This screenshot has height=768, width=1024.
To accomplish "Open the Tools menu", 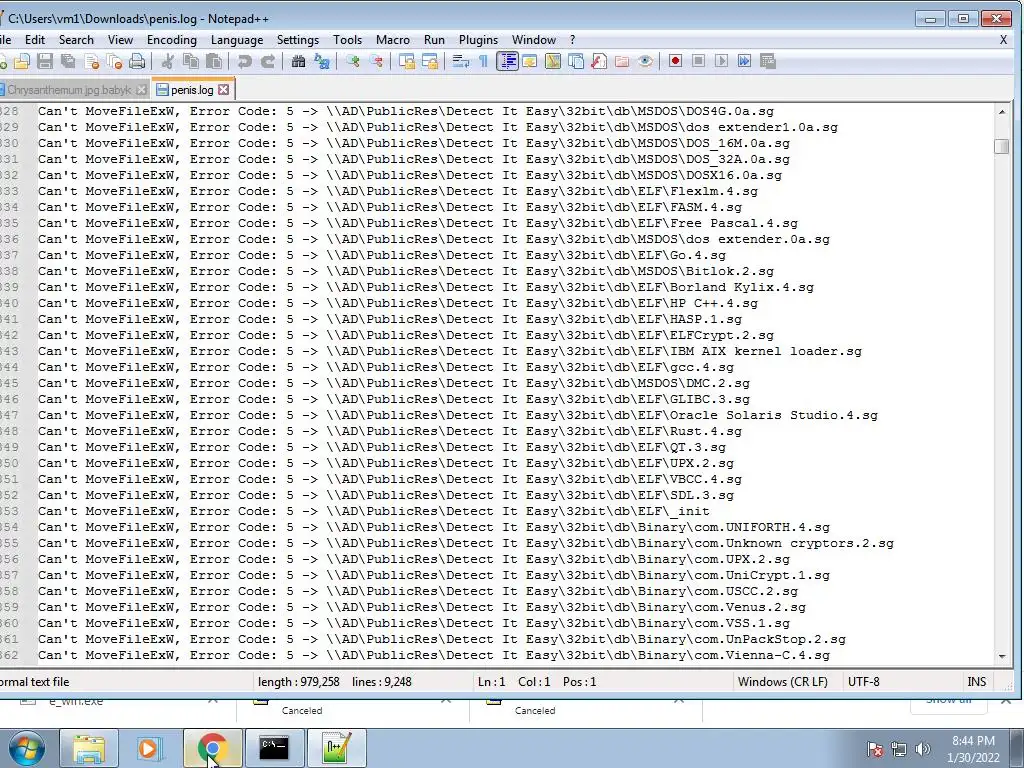I will tap(347, 40).
